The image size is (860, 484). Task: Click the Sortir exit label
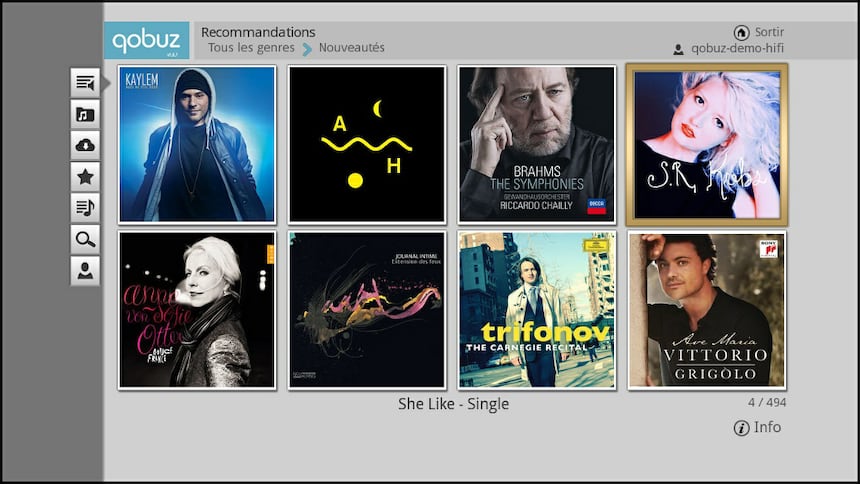click(x=769, y=32)
